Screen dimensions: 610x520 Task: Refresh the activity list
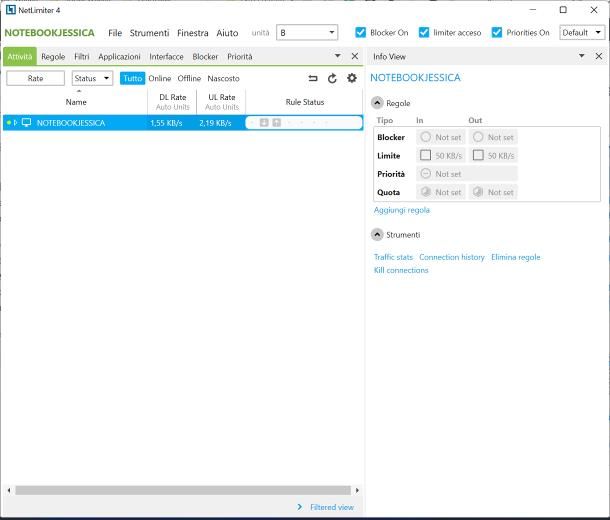[x=332, y=79]
